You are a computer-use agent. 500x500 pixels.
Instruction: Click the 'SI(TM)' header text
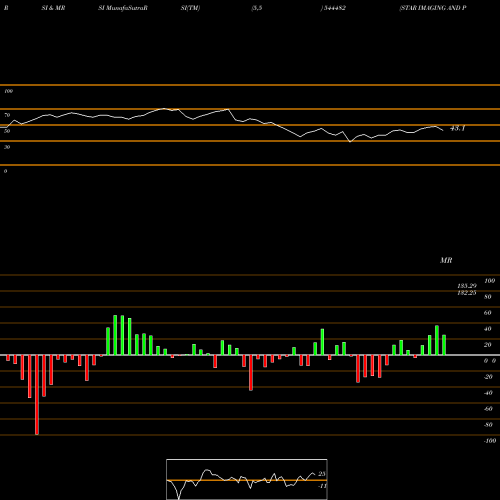(190, 8)
